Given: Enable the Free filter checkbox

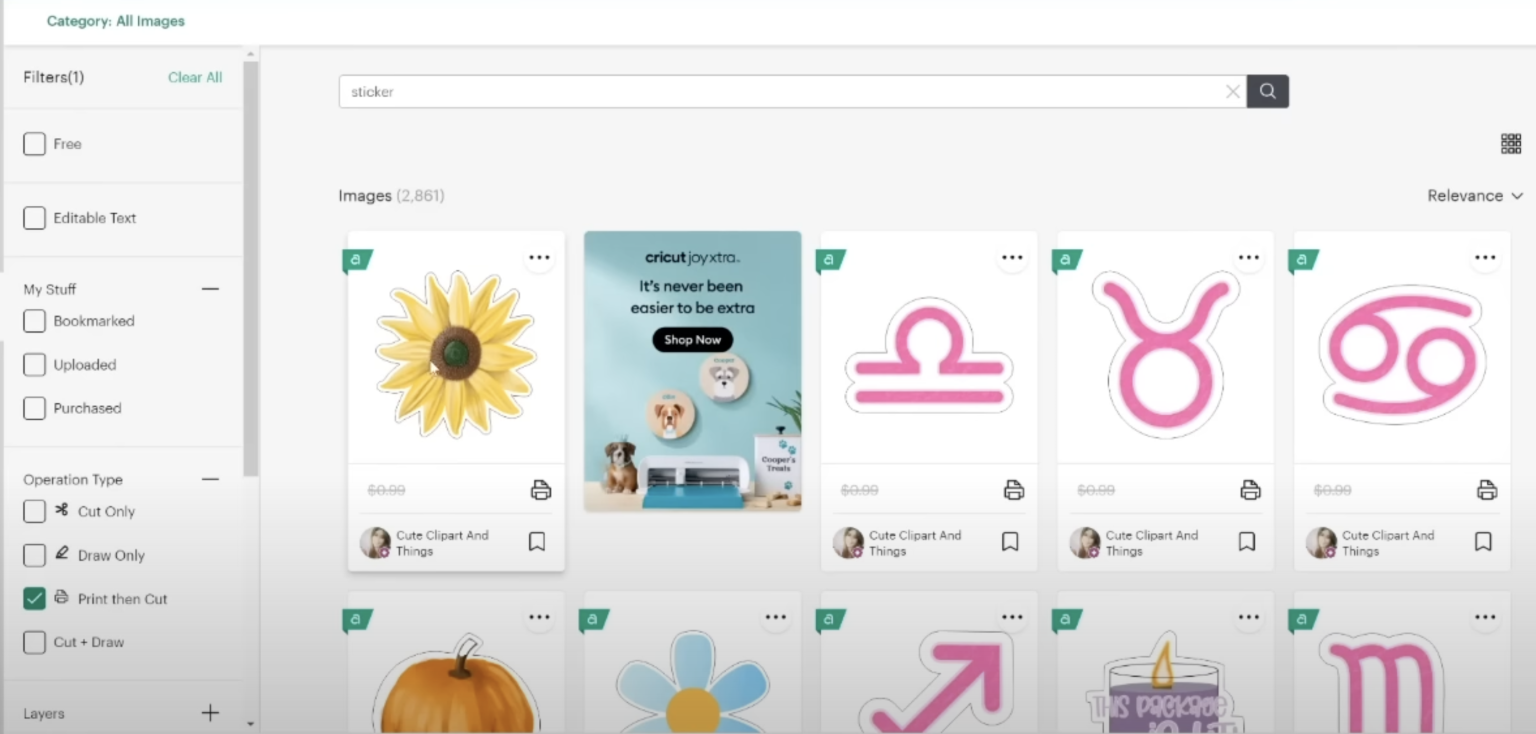Looking at the screenshot, I should (35, 144).
